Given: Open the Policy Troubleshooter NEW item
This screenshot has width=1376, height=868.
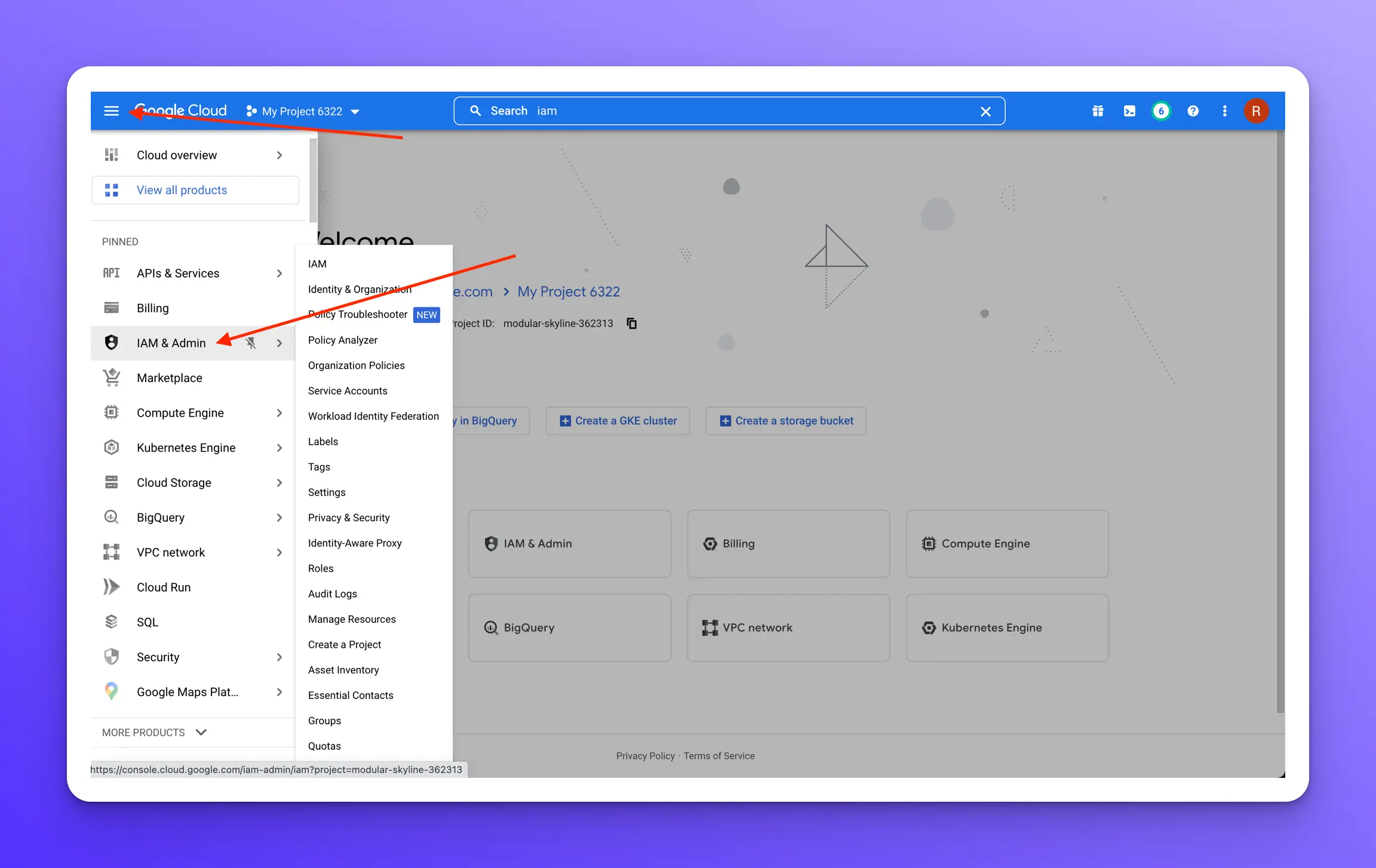Looking at the screenshot, I should tap(358, 314).
